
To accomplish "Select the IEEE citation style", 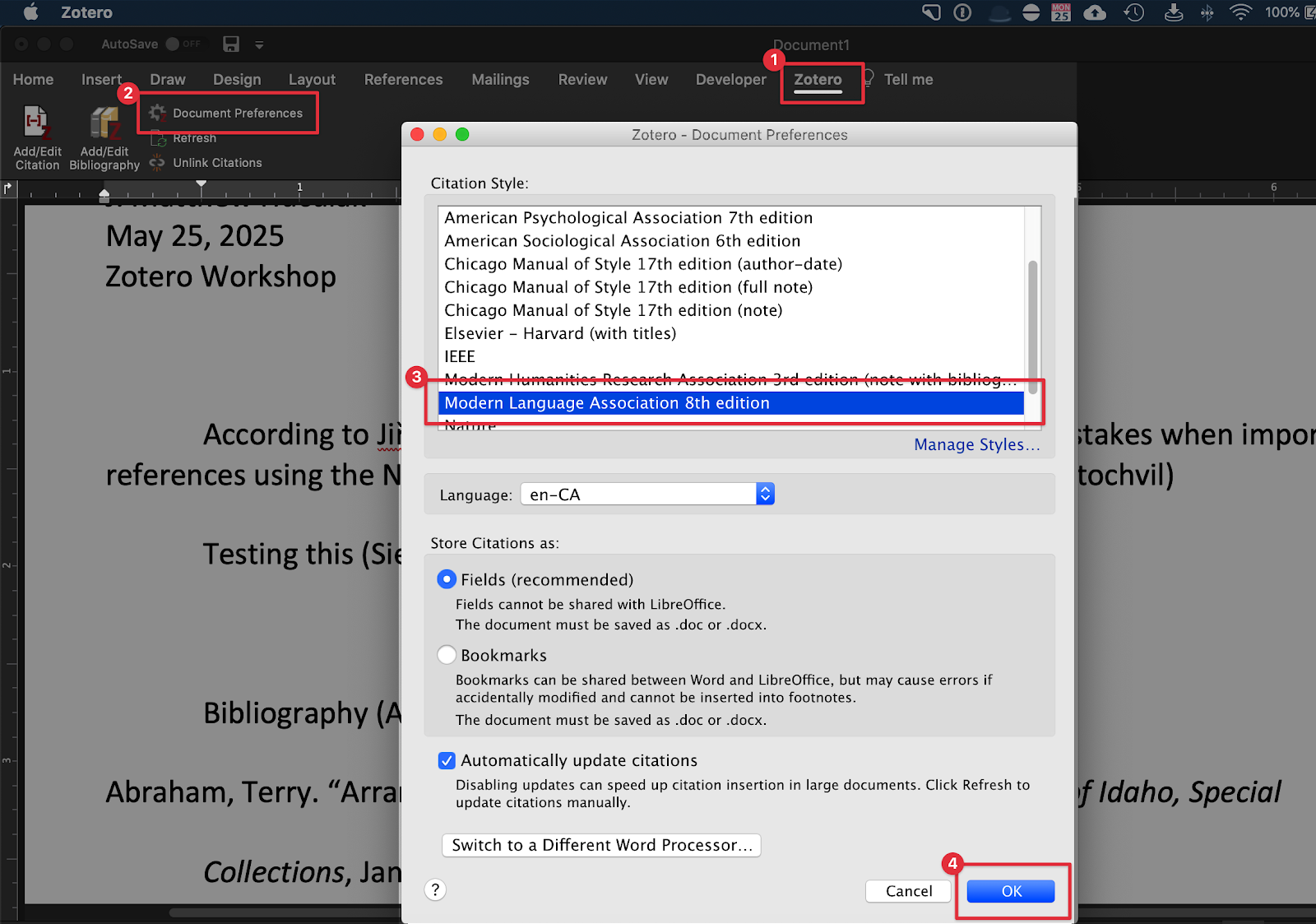I will pyautogui.click(x=731, y=355).
